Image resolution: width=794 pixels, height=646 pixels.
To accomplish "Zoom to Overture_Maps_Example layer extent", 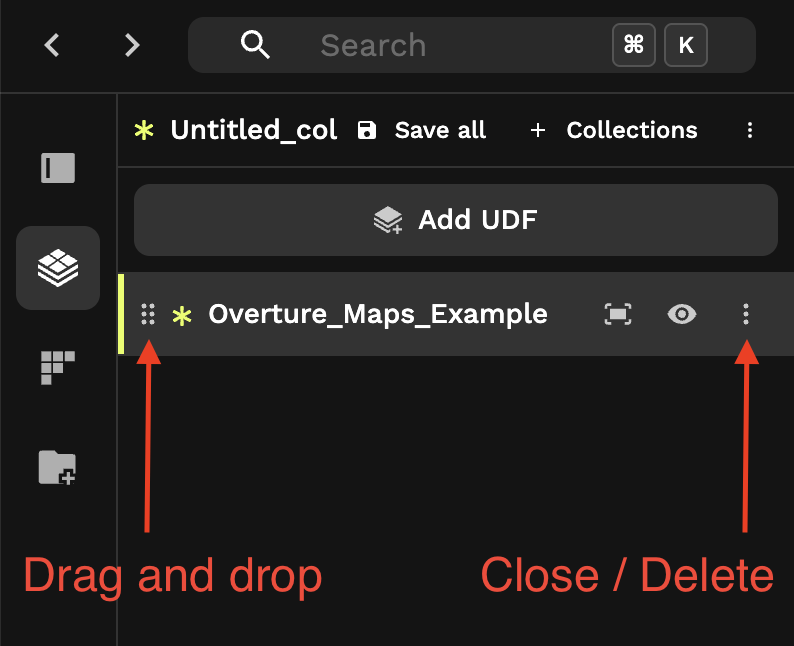I will pyautogui.click(x=618, y=314).
